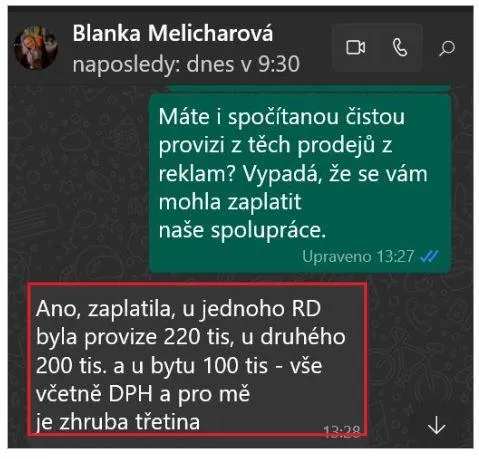479x459 pixels.
Task: Click "včetně DPH" text in the reply
Action: point(94,394)
